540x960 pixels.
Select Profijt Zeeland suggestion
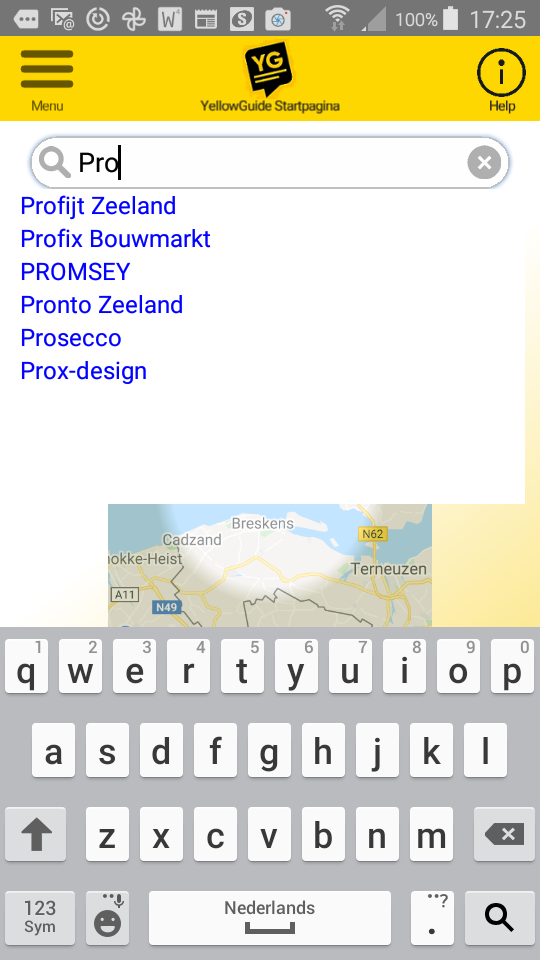(x=99, y=206)
